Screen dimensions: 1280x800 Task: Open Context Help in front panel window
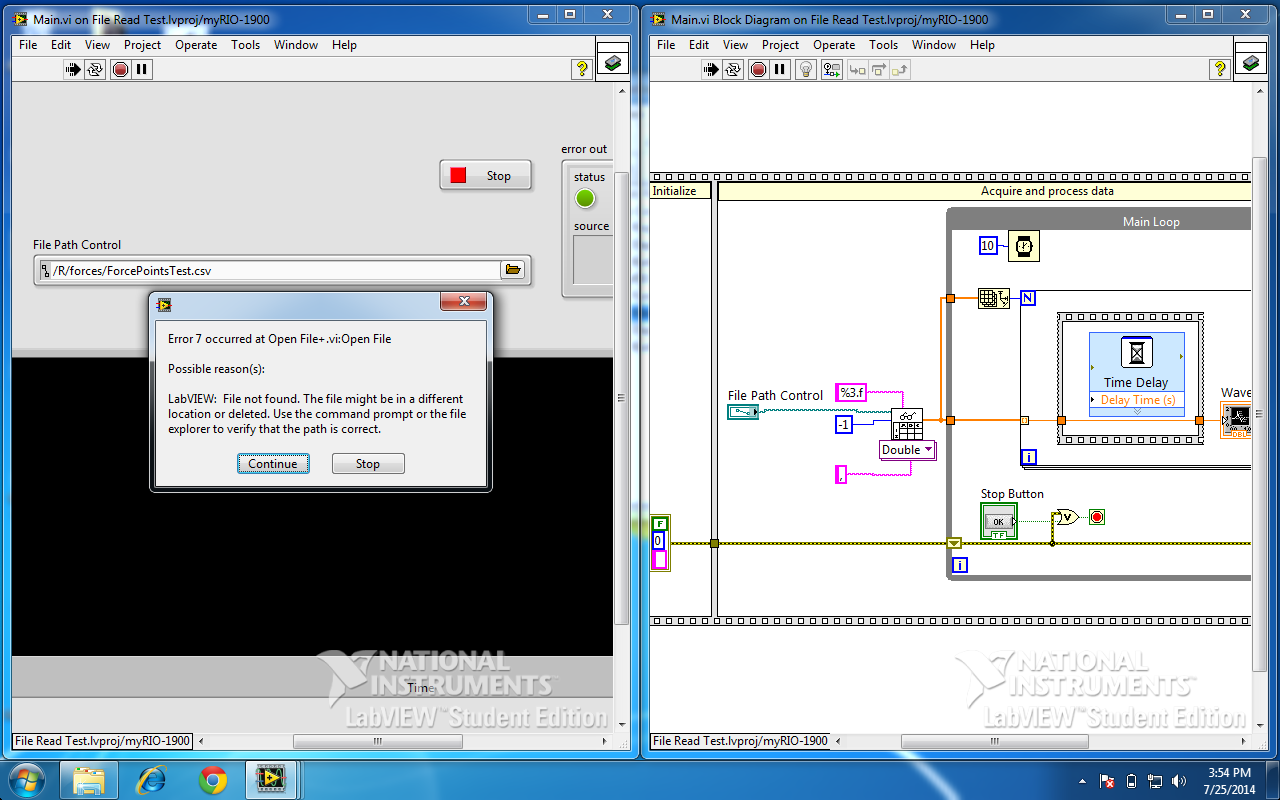click(581, 69)
